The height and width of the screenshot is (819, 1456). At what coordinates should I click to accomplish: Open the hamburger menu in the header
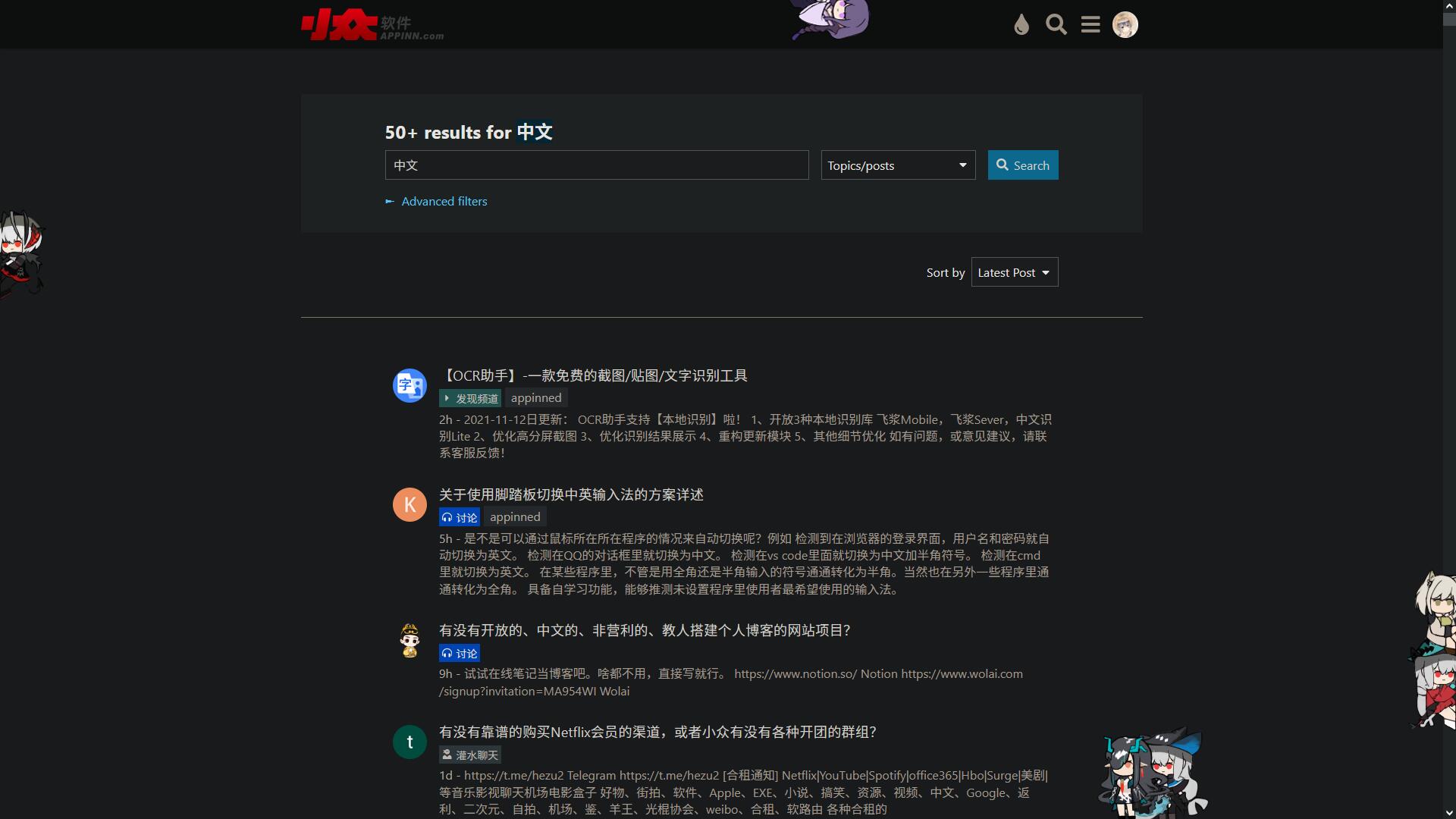1090,25
